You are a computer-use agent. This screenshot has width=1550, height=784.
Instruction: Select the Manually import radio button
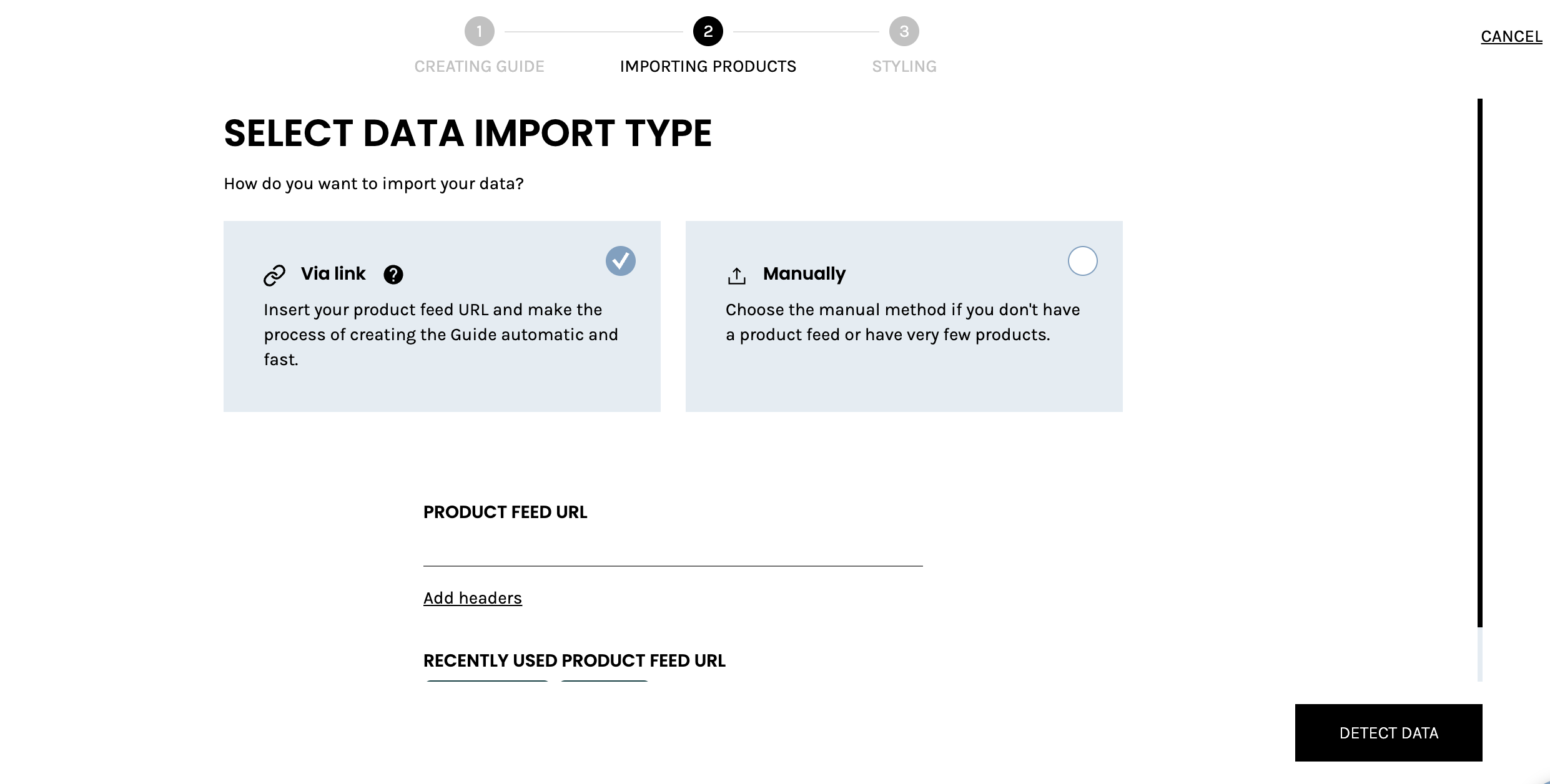click(x=1082, y=261)
